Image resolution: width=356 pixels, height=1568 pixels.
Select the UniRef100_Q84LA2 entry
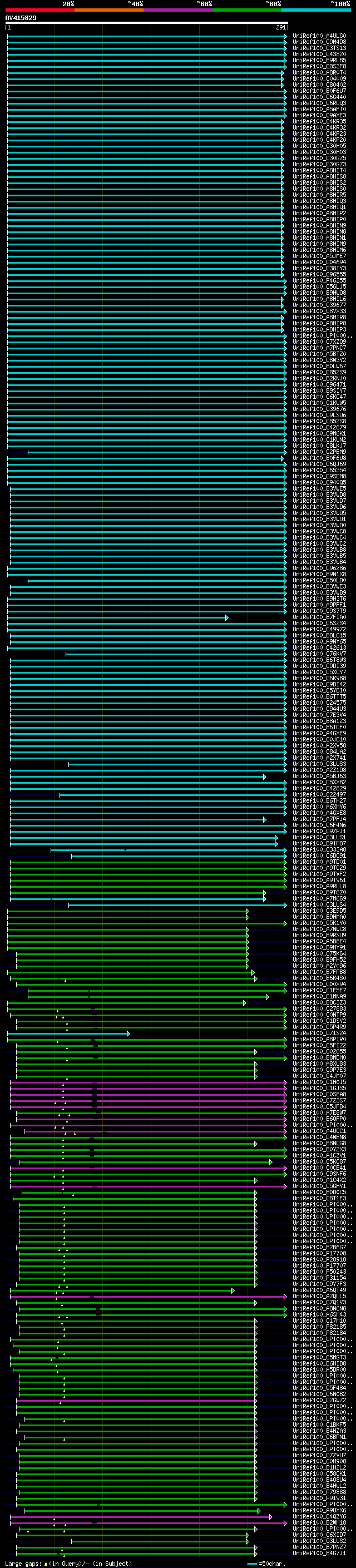point(319,752)
